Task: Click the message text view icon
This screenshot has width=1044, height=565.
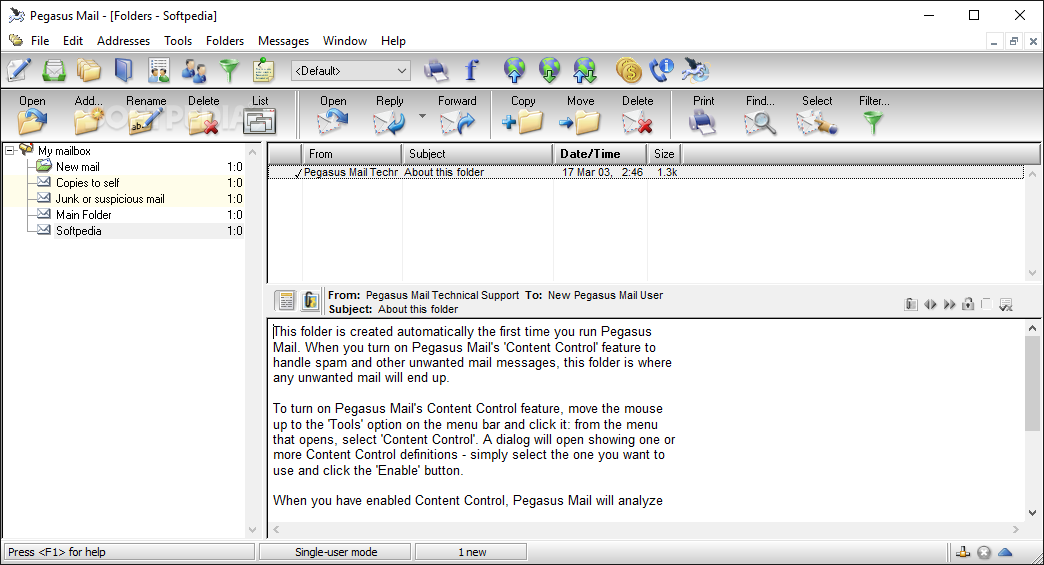Action: [x=286, y=301]
